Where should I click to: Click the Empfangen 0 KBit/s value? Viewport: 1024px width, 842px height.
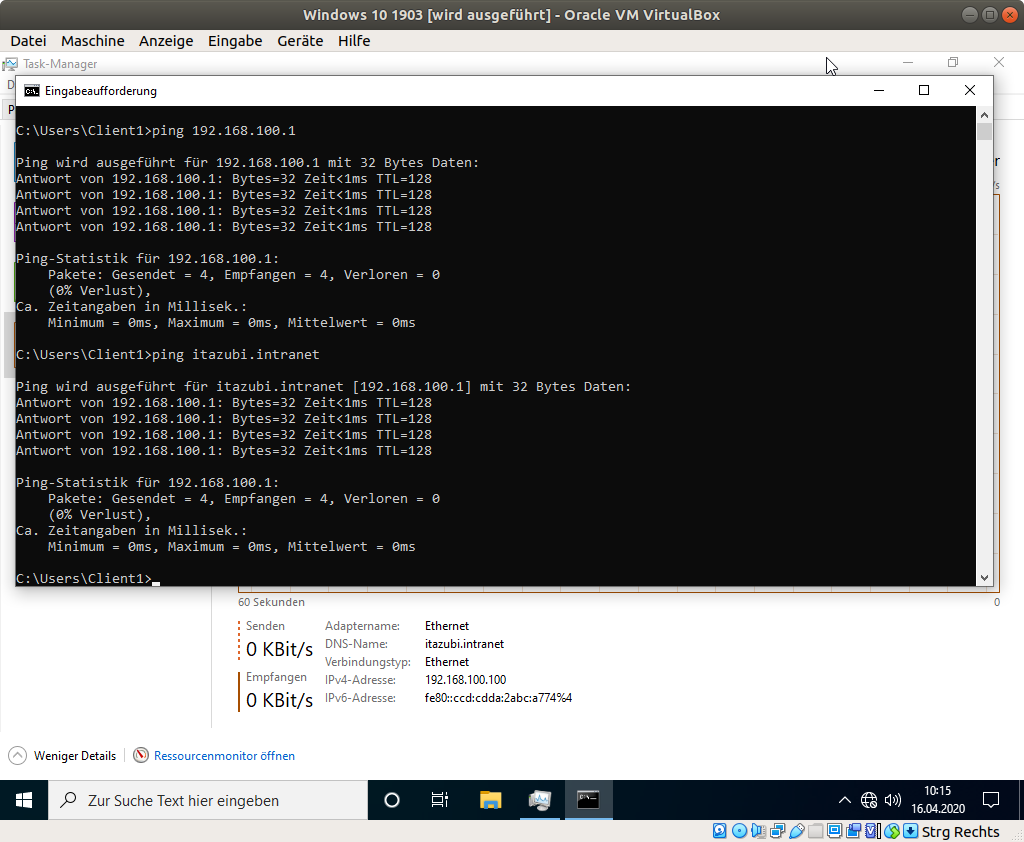coord(280,700)
